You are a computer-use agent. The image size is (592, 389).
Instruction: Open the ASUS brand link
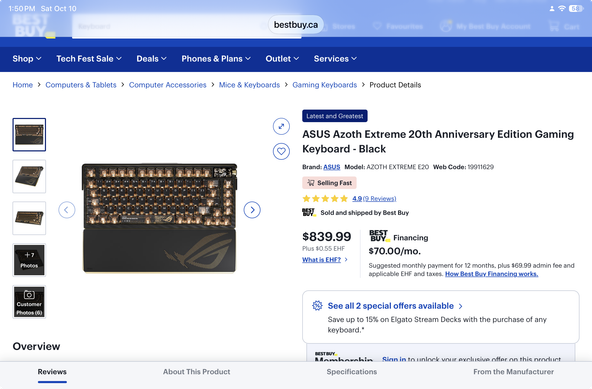pos(331,167)
